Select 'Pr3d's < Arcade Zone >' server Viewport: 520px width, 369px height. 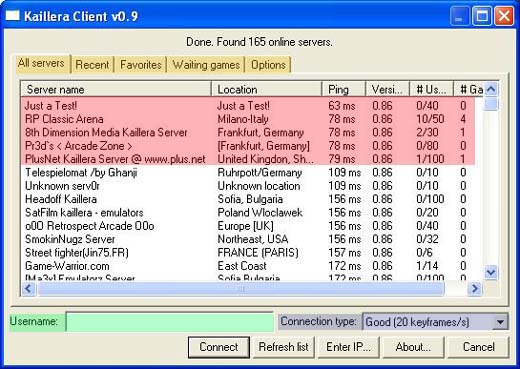pos(248,146)
